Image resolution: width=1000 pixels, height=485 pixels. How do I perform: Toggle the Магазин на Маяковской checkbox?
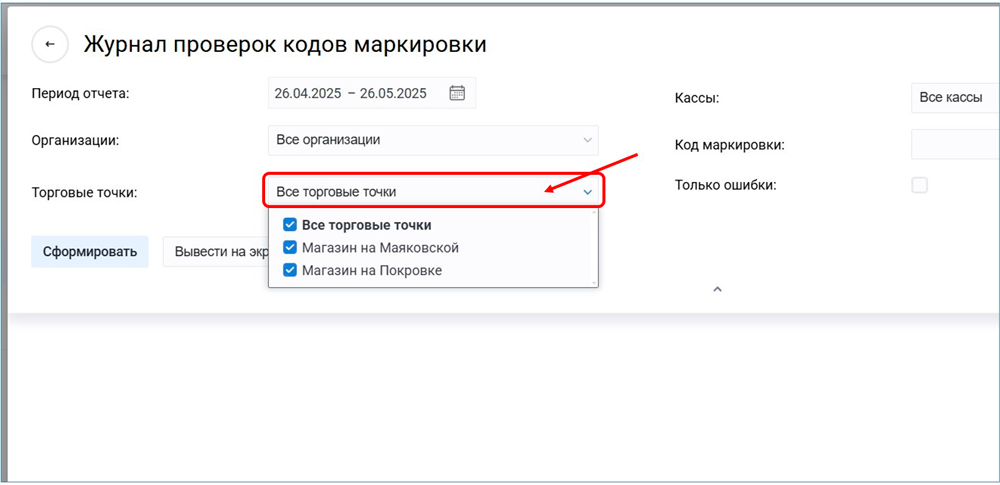(x=290, y=247)
